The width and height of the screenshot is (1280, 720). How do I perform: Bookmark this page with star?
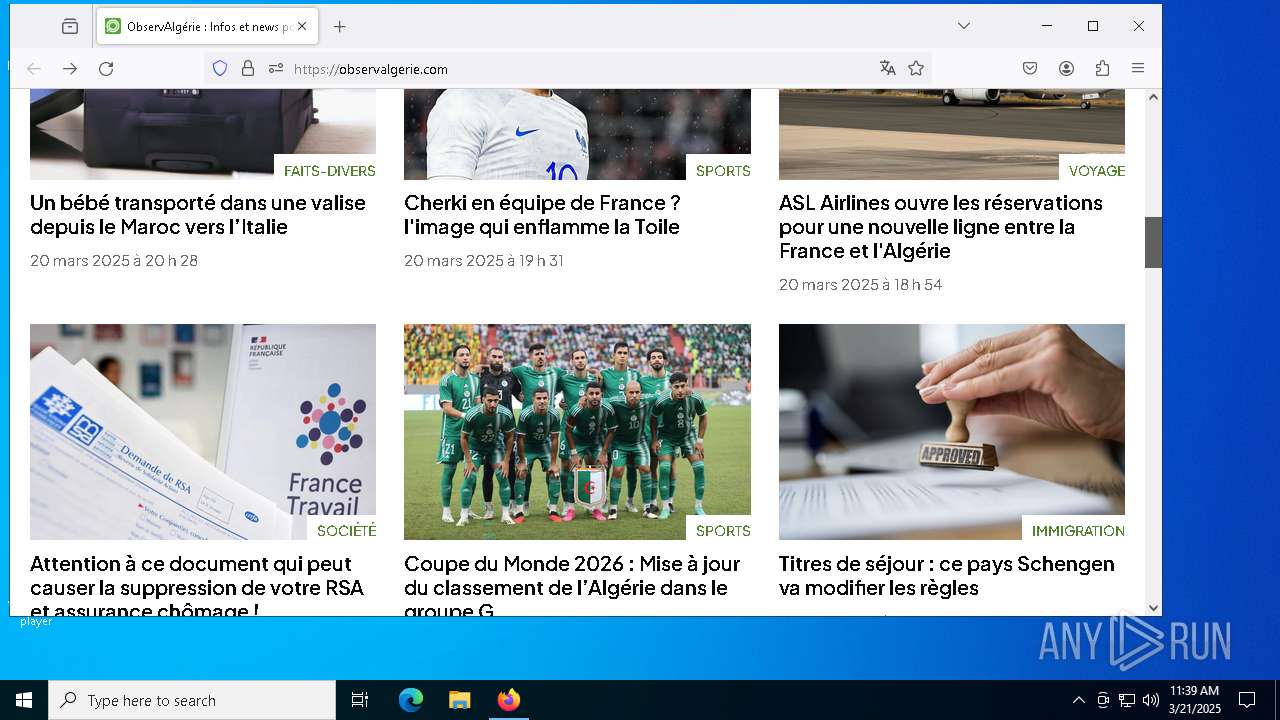(916, 68)
